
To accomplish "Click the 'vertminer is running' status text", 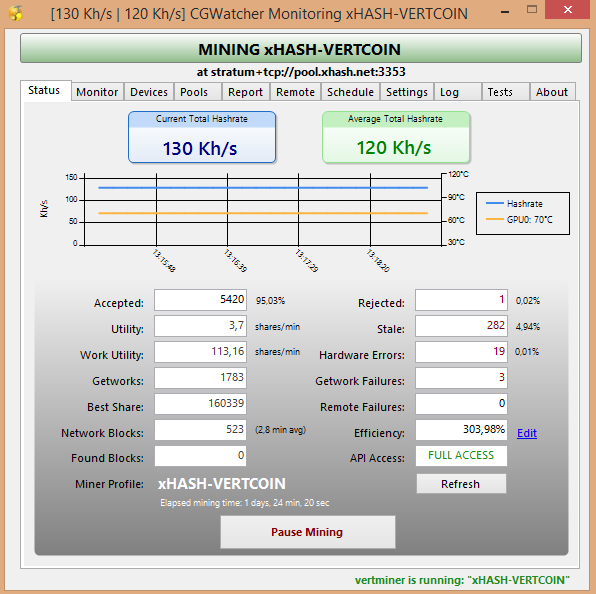I will 462,580.
